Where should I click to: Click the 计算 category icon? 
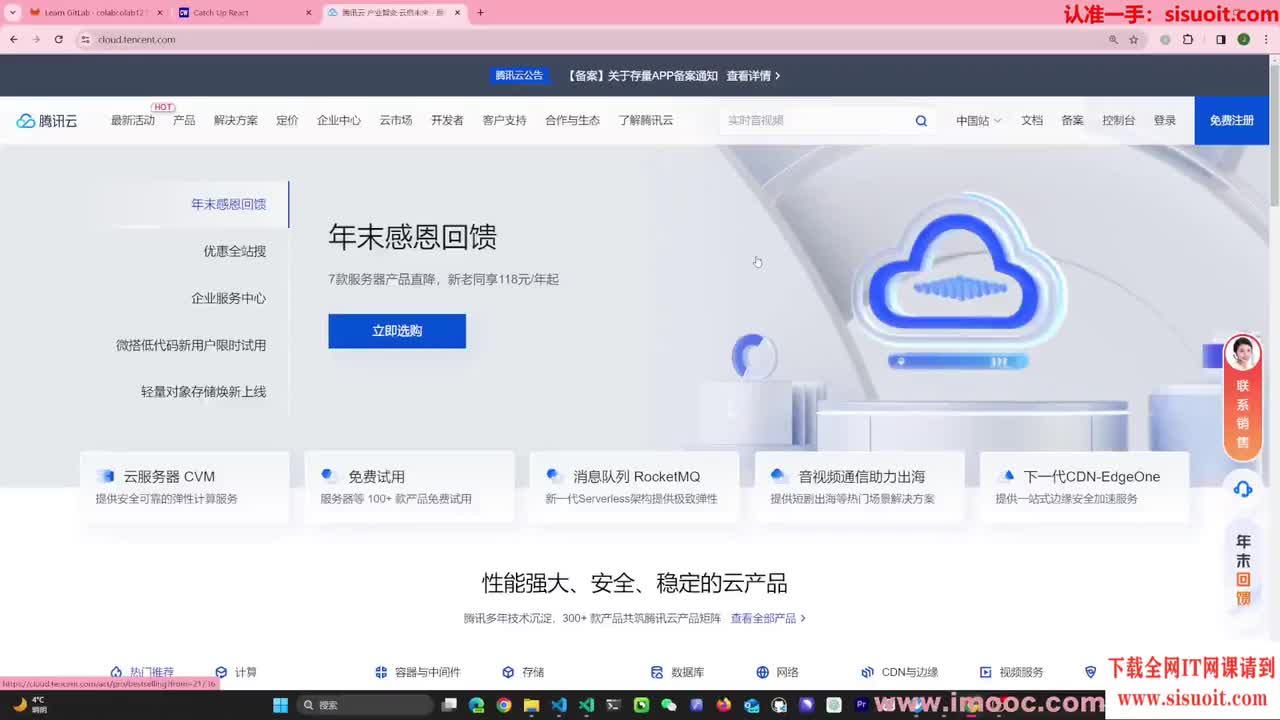(221, 672)
